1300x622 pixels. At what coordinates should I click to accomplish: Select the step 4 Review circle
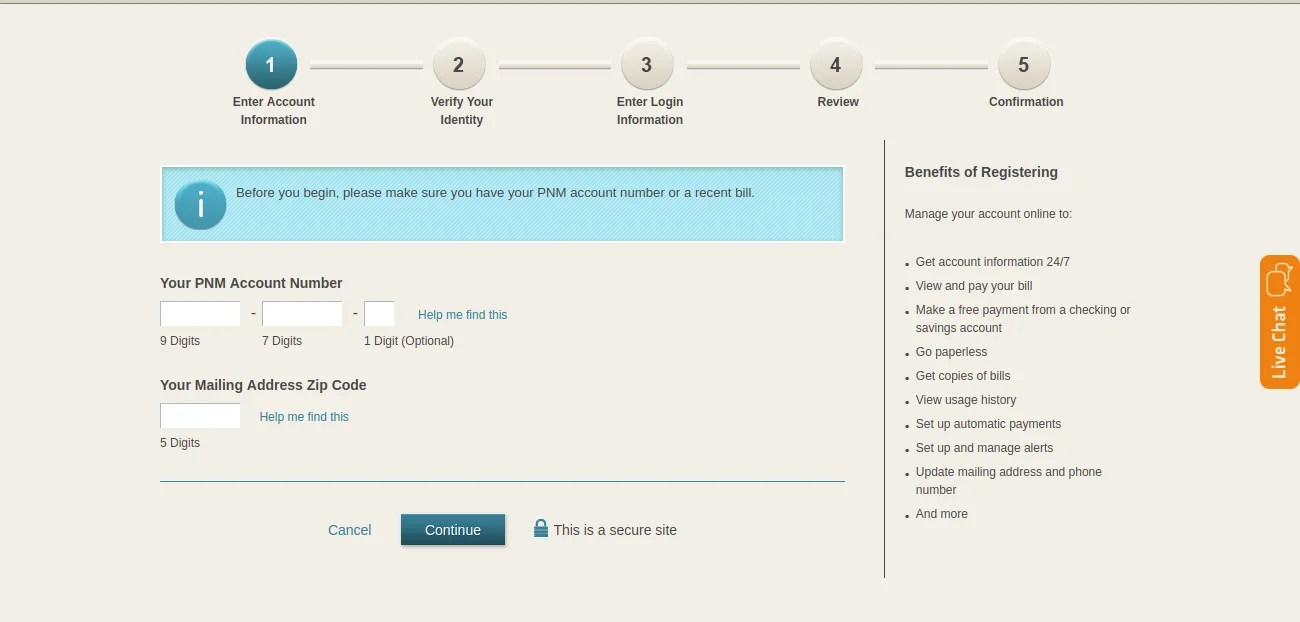click(835, 63)
